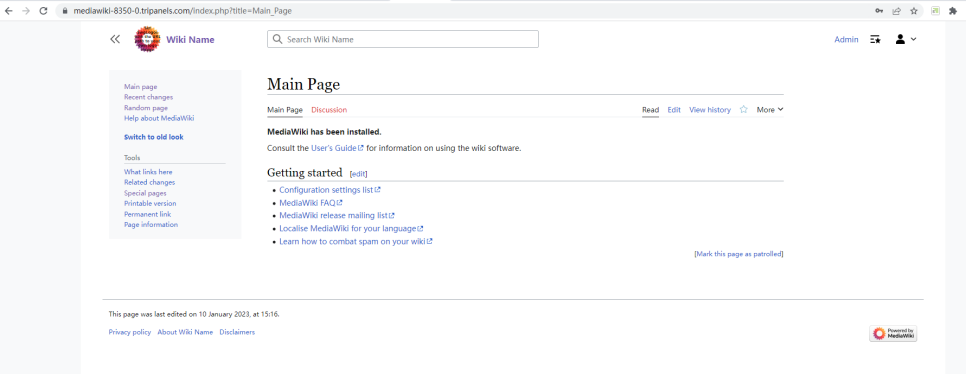Click Mark this page as patrolled
The width and height of the screenshot is (967, 374).
(739, 254)
